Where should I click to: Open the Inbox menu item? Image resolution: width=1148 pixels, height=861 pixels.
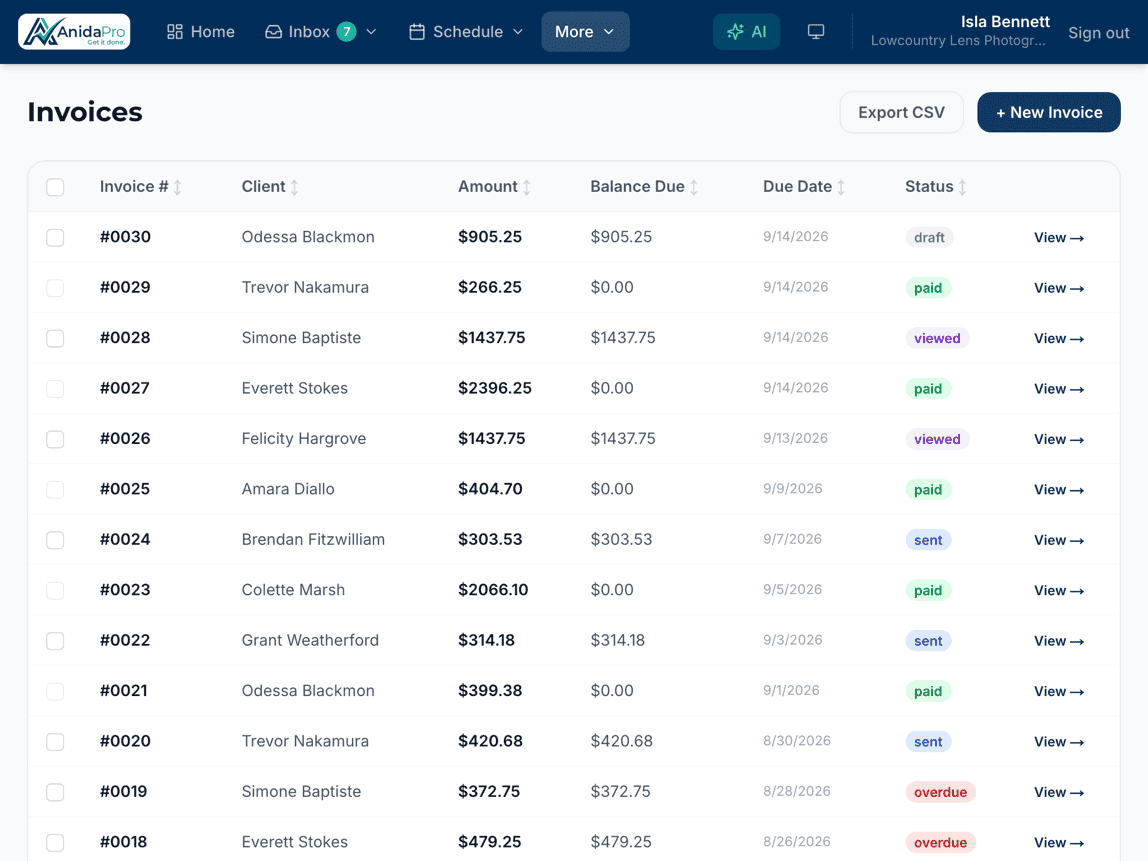coord(321,31)
